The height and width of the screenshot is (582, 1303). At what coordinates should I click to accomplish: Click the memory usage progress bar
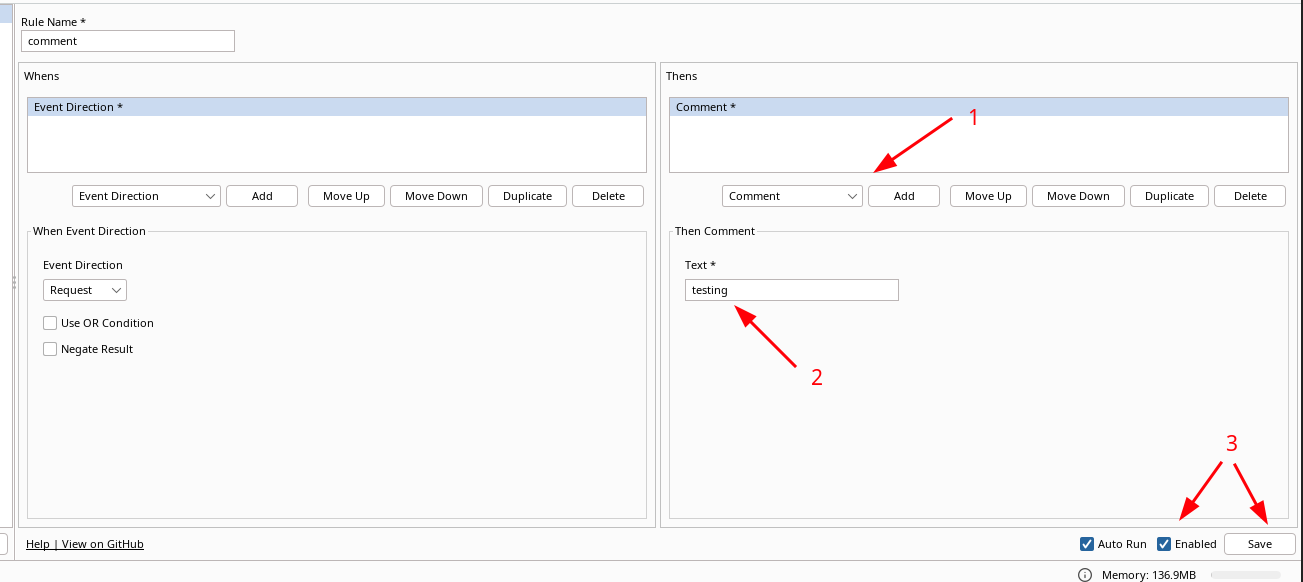[1245, 575]
